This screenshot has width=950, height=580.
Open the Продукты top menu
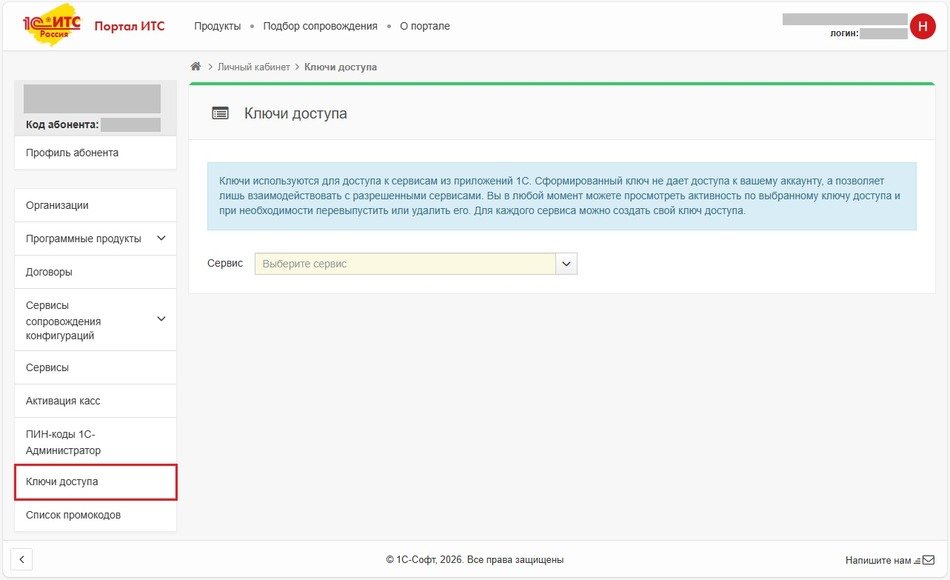(217, 26)
